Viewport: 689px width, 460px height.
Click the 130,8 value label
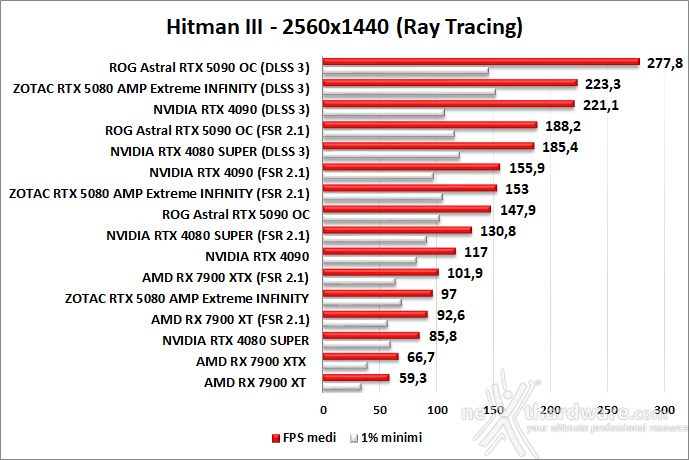pyautogui.click(x=498, y=231)
